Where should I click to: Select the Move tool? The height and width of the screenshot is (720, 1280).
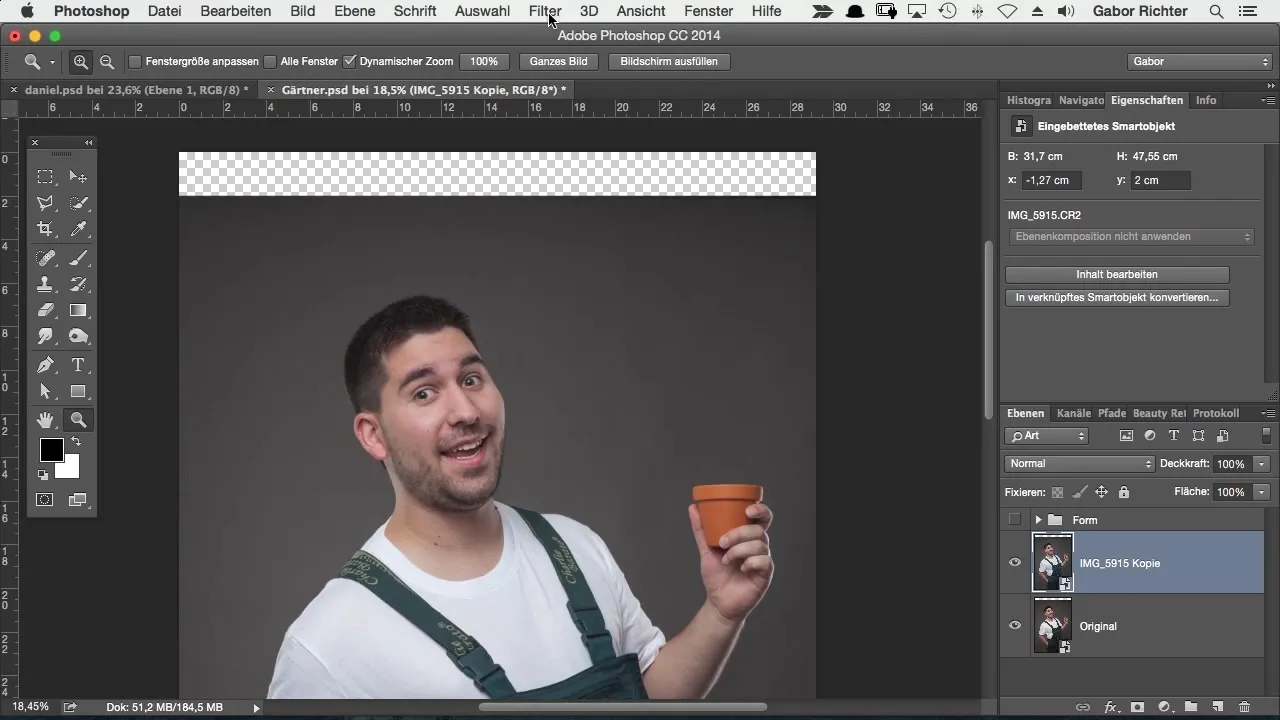point(78,177)
